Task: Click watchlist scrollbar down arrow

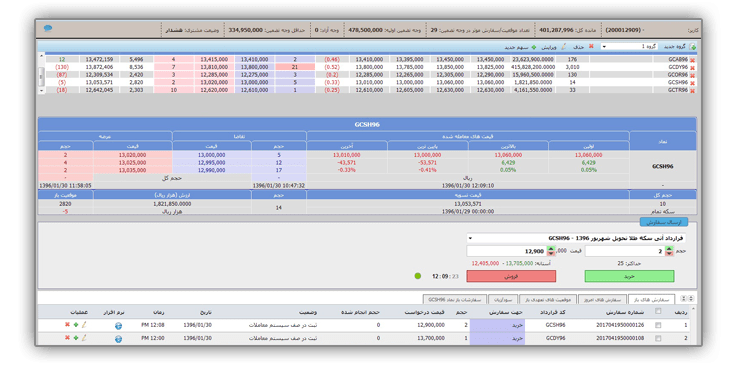Action: [41, 90]
